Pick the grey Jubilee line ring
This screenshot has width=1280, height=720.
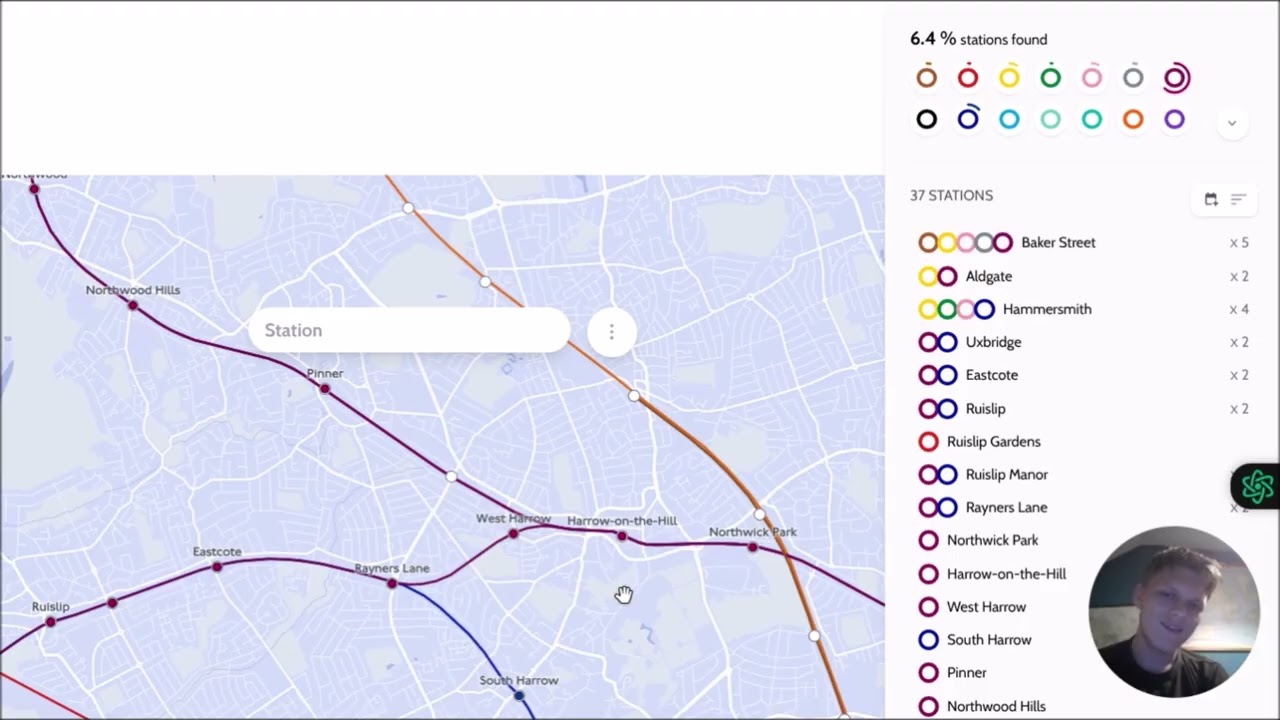point(1133,77)
